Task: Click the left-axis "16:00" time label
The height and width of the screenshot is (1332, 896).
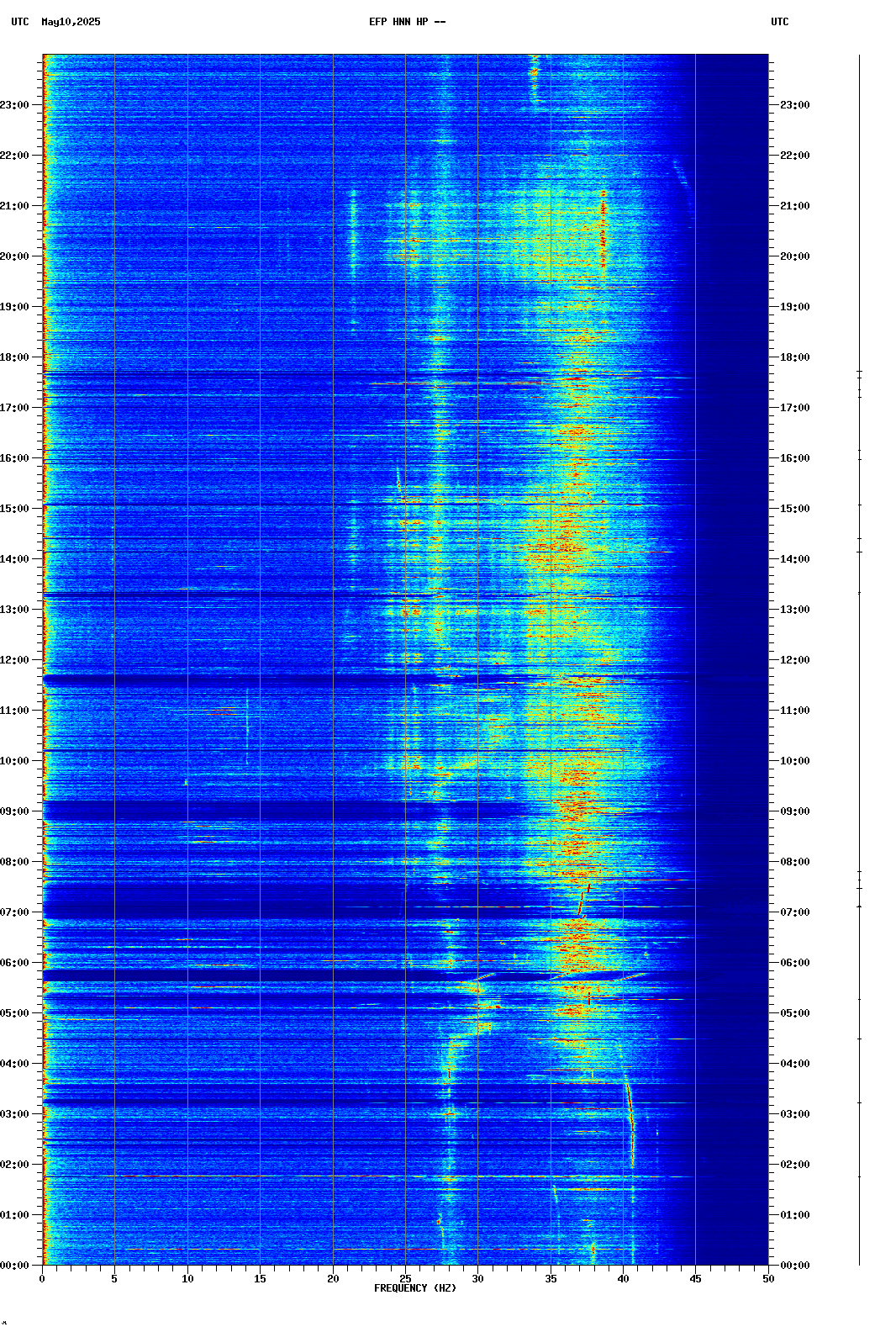Action: [x=14, y=458]
